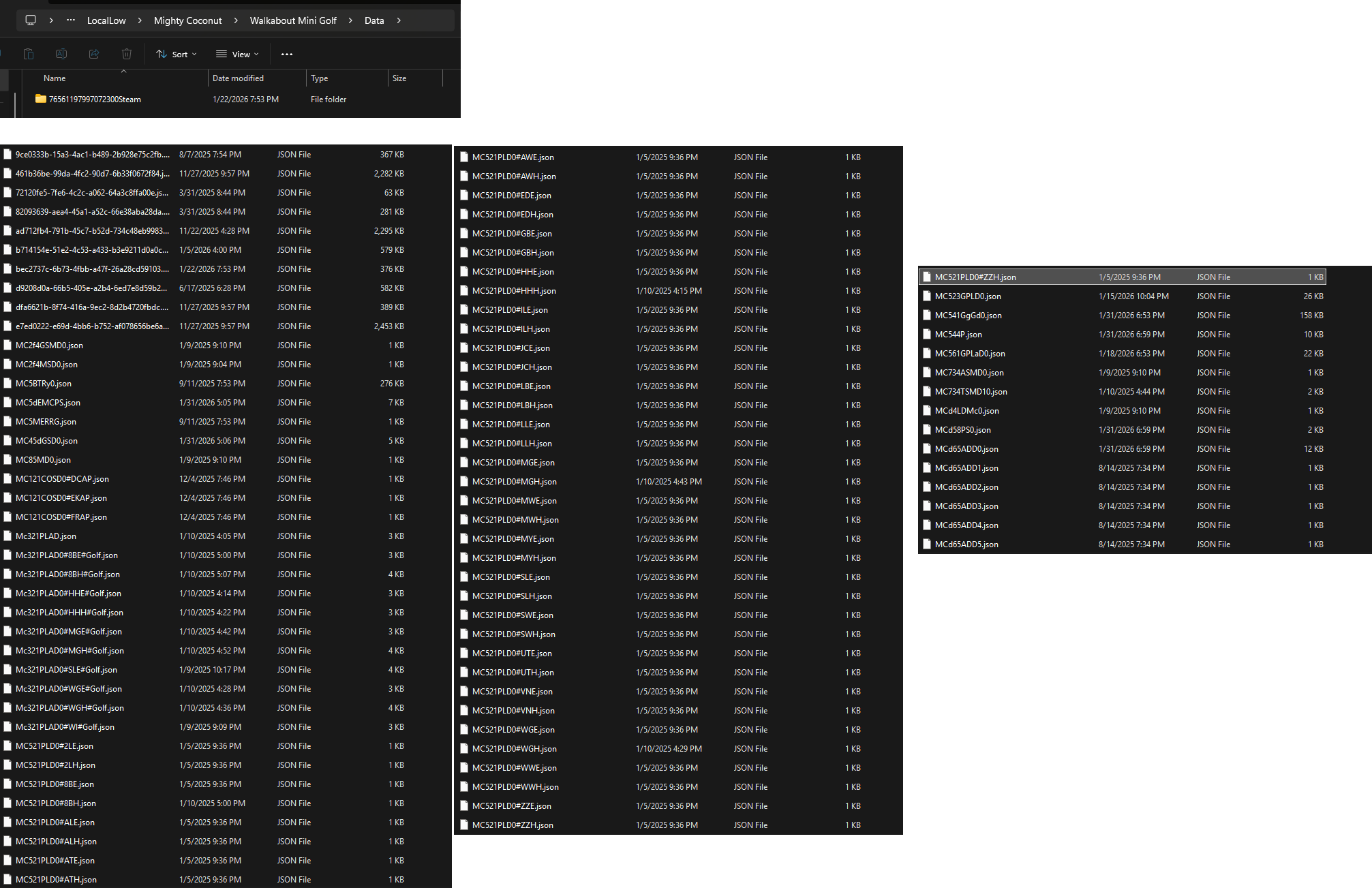1372x890 pixels.
Task: Expand collapsed breadcrumb ellipsis in address bar
Action: pyautogui.click(x=71, y=20)
